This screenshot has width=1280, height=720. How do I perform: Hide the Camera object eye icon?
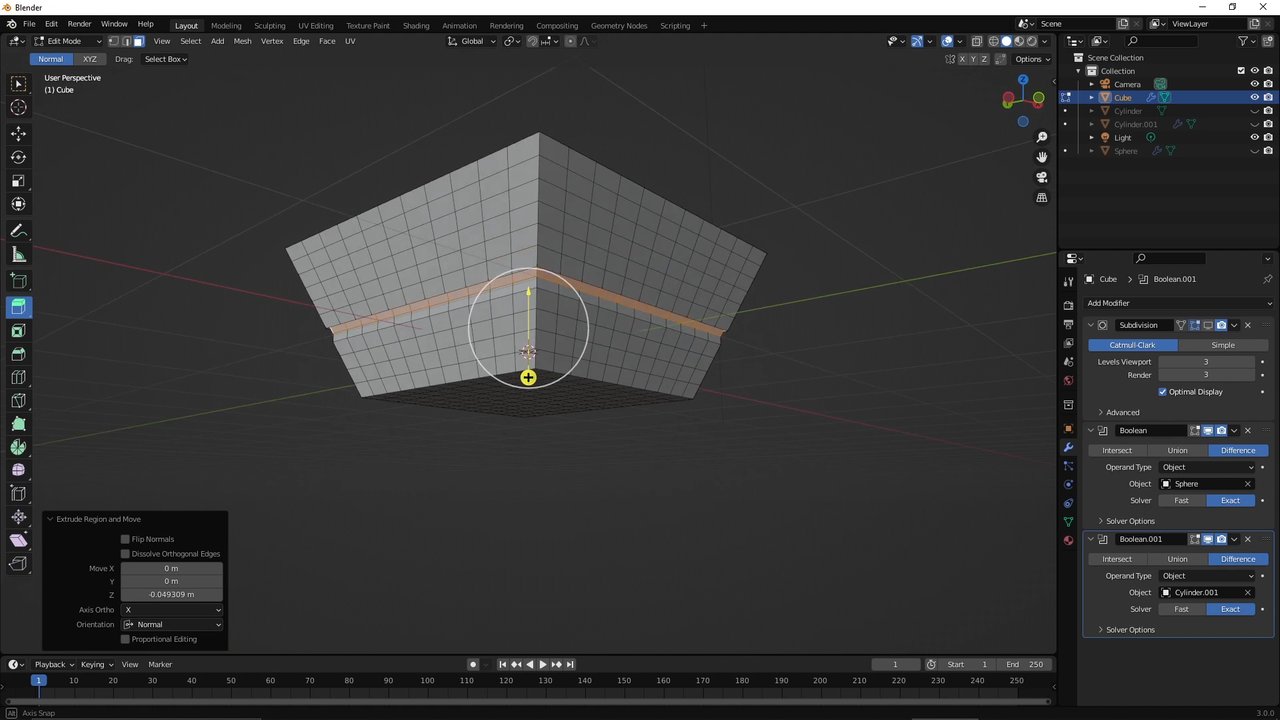click(x=1254, y=84)
